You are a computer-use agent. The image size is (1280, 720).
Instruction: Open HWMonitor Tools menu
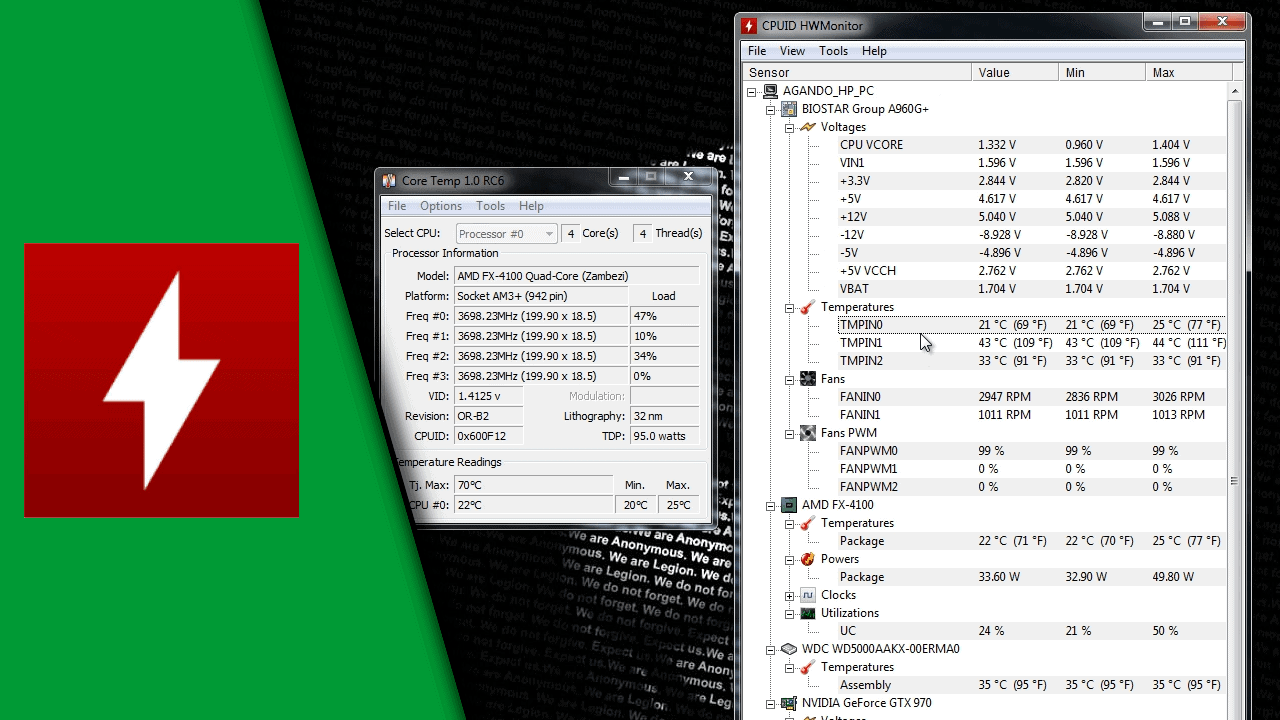click(x=833, y=51)
